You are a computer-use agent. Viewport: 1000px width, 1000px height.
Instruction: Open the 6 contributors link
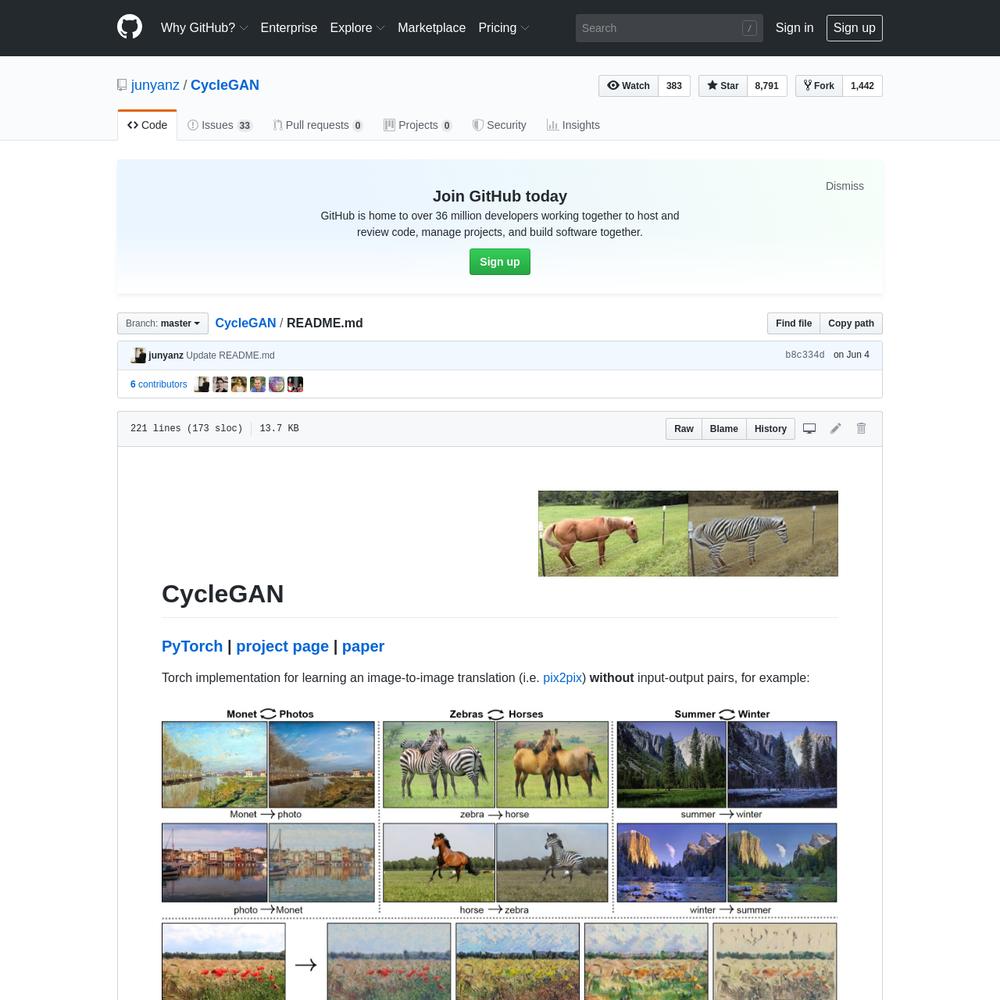tap(159, 384)
